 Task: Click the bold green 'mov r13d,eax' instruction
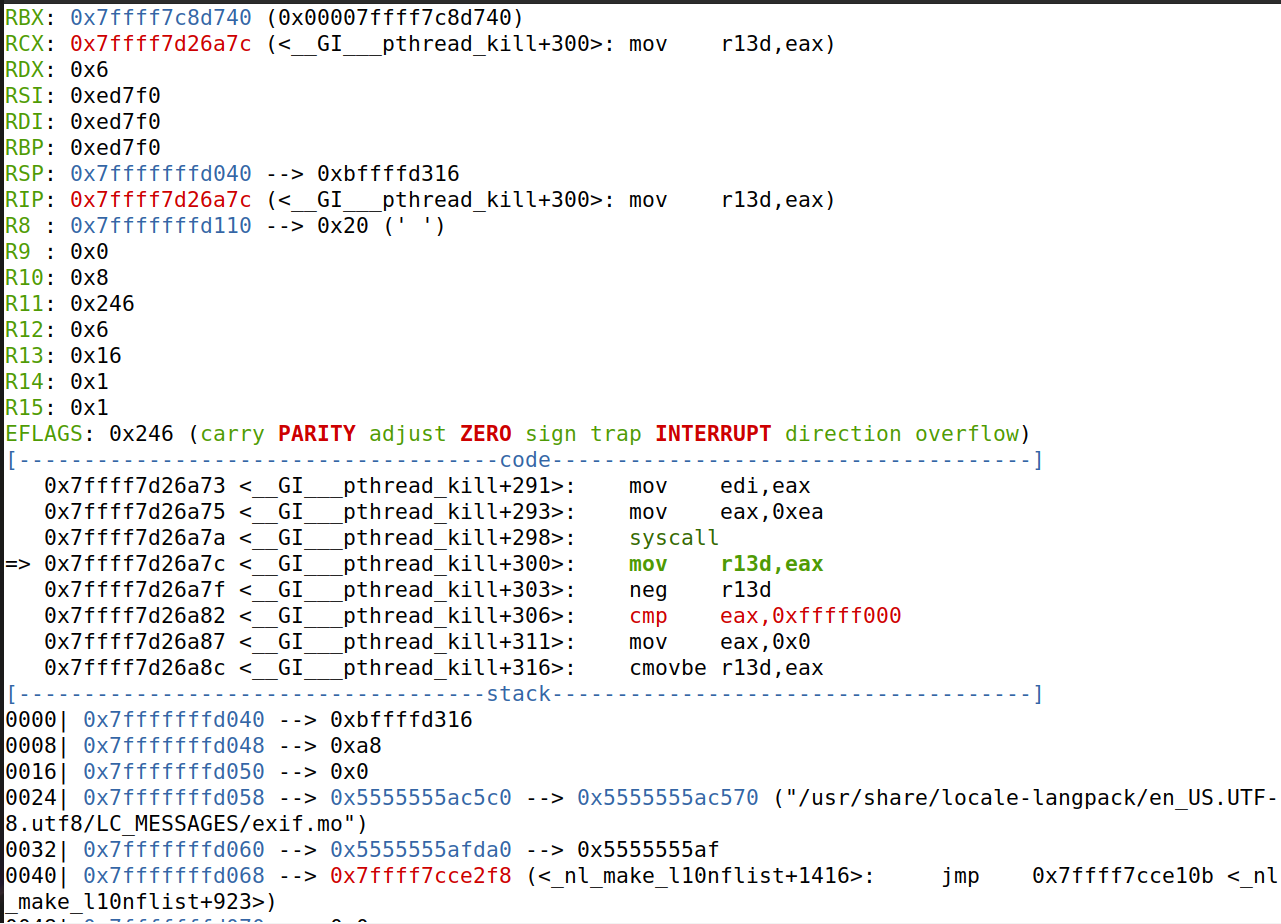(x=726, y=564)
